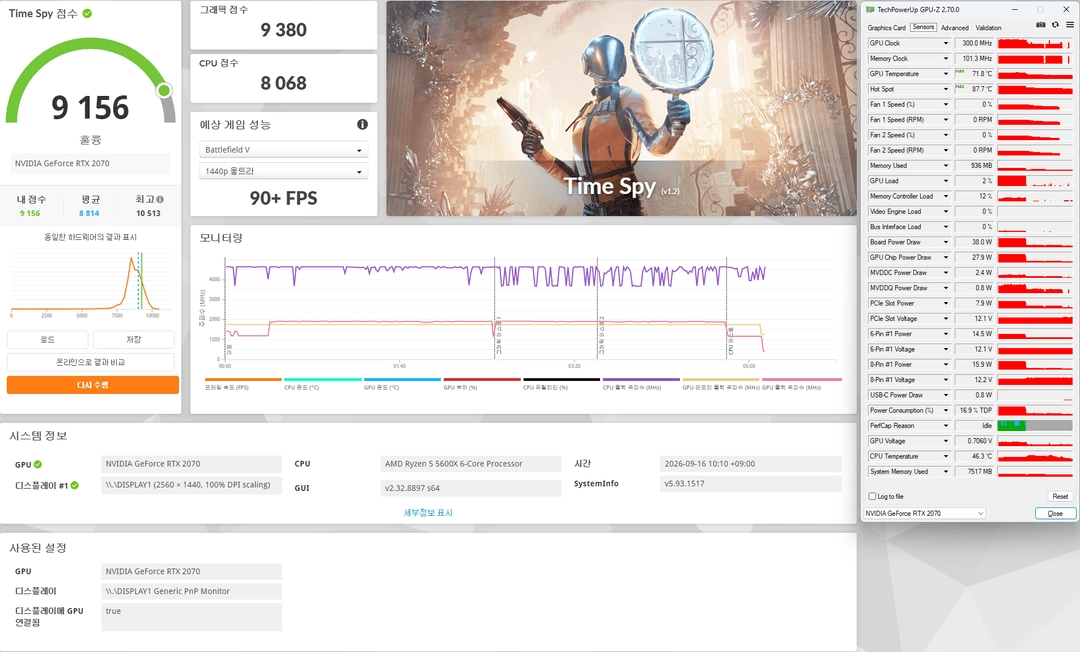Switch to Graphics Card tab in GPU-Z

886,28
